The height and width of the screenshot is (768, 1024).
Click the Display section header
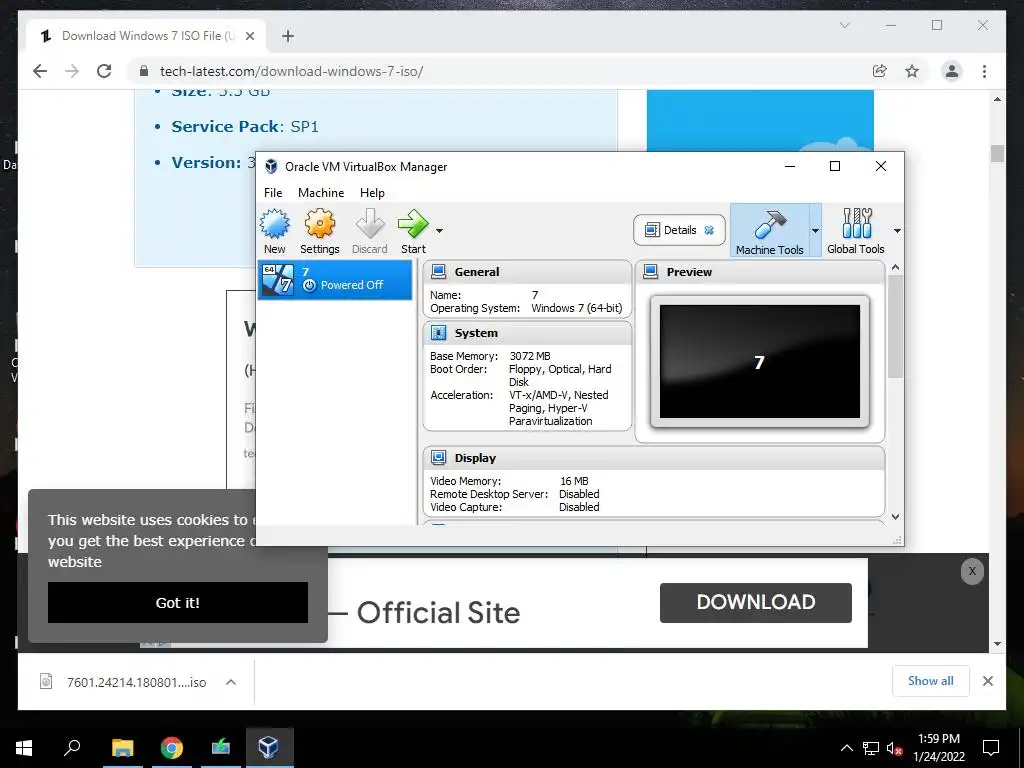tap(654, 458)
